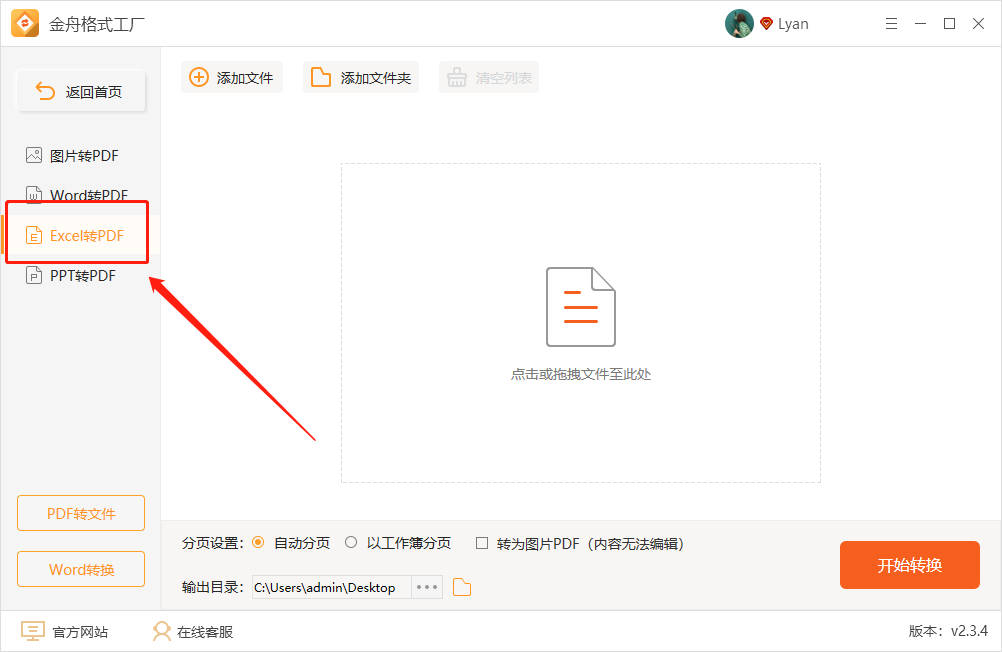Open 在线客服 customer service chat
Image resolution: width=1002 pixels, height=652 pixels.
tap(160, 631)
